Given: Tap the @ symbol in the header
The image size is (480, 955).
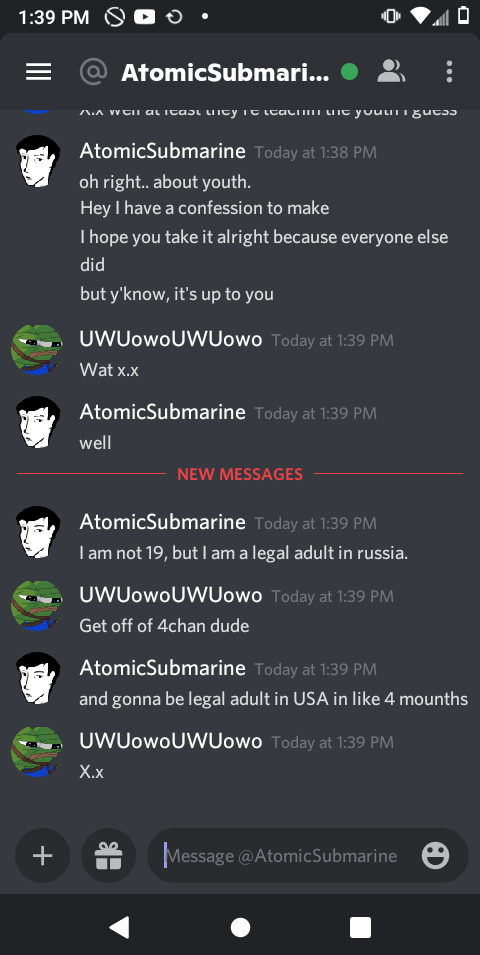Looking at the screenshot, I should pyautogui.click(x=93, y=72).
